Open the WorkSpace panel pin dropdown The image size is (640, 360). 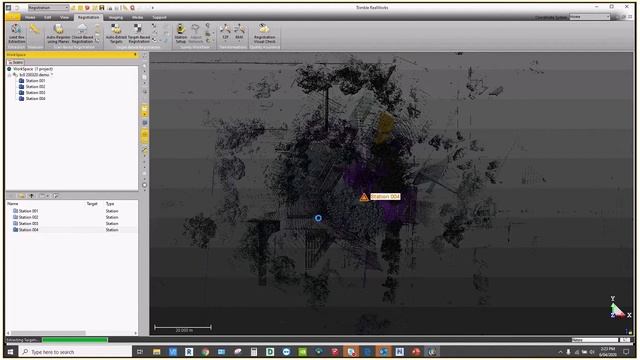click(x=135, y=55)
